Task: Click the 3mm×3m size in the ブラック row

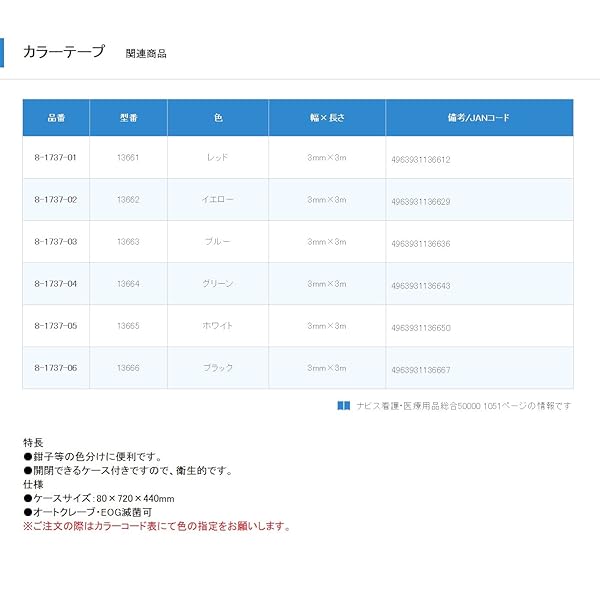Action: (327, 368)
